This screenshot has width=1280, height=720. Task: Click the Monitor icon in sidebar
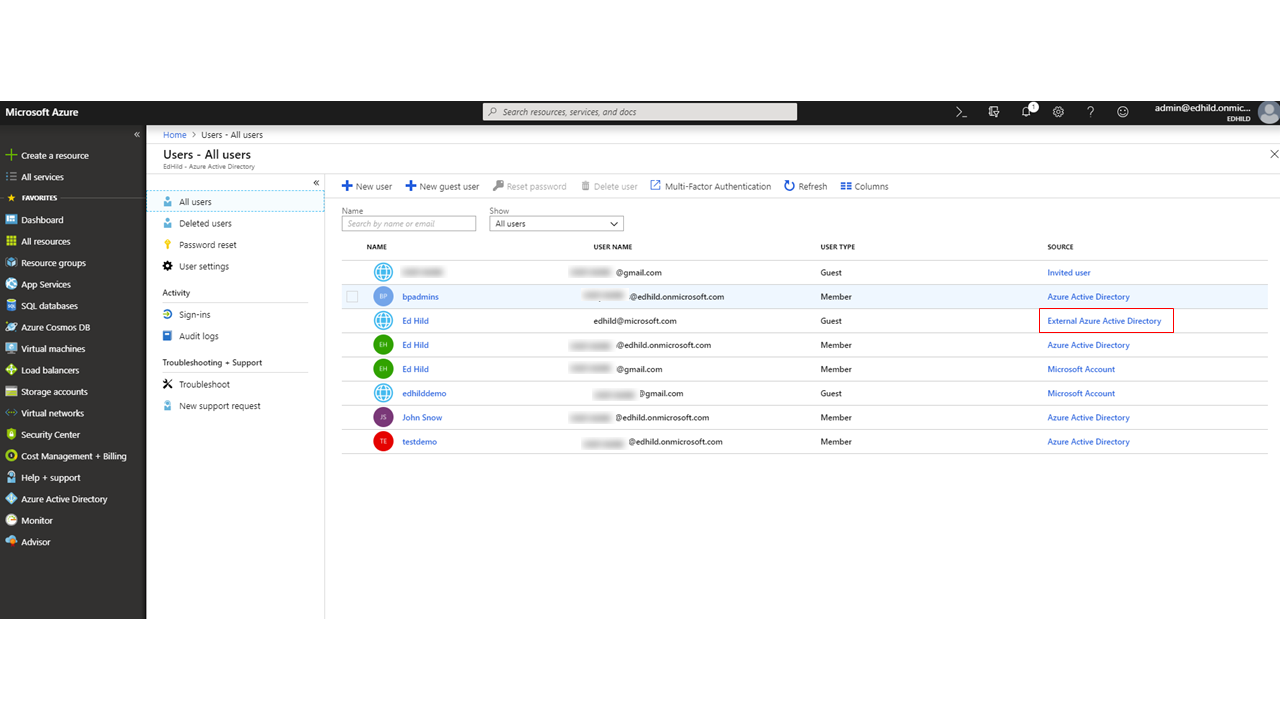(x=12, y=520)
